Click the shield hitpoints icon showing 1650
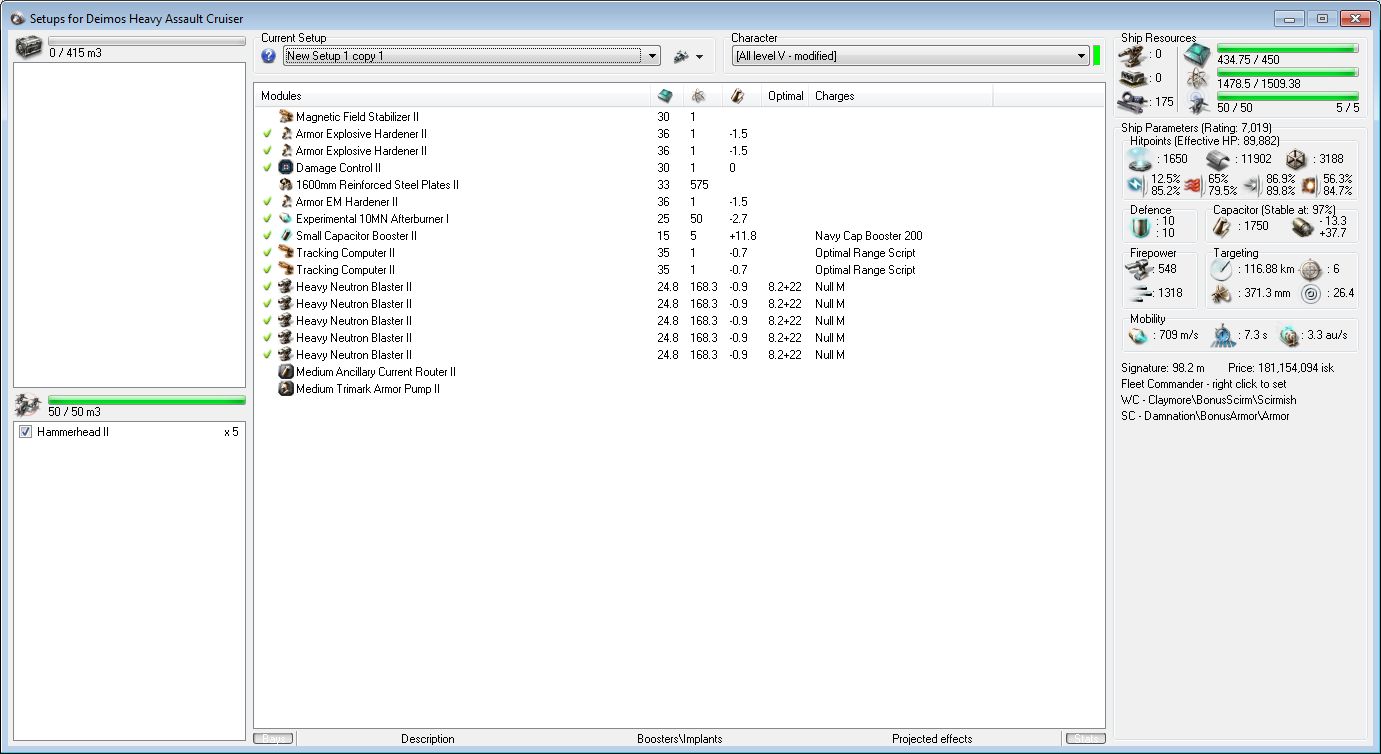This screenshot has width=1381, height=754. (1142, 158)
